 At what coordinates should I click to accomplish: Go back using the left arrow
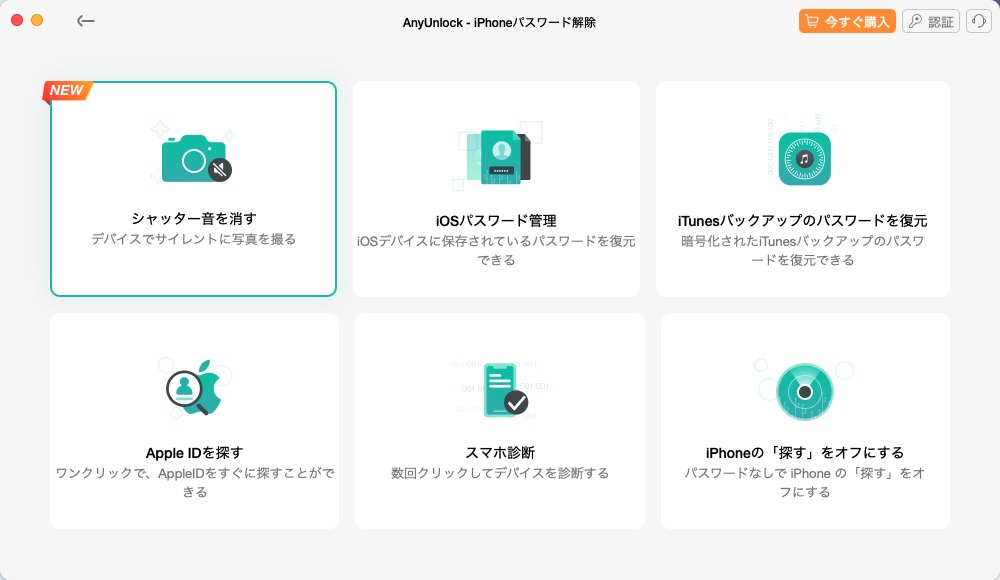point(86,20)
